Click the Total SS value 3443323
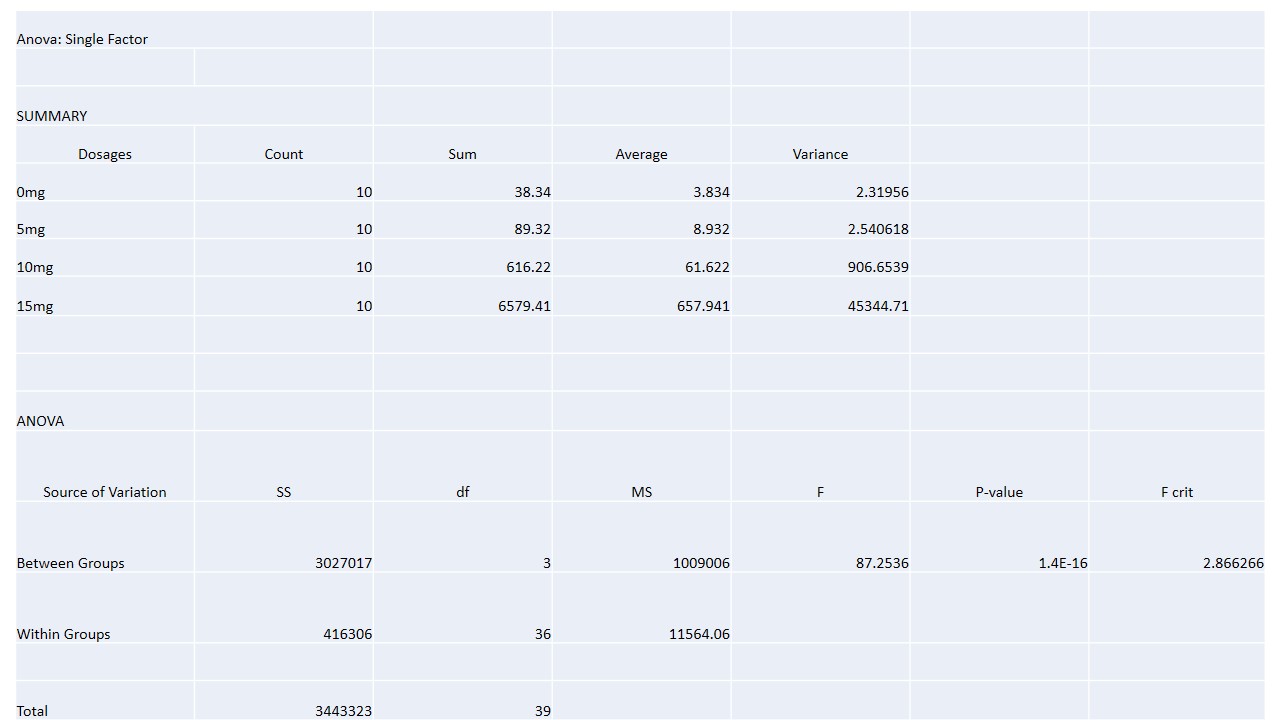 pos(343,711)
